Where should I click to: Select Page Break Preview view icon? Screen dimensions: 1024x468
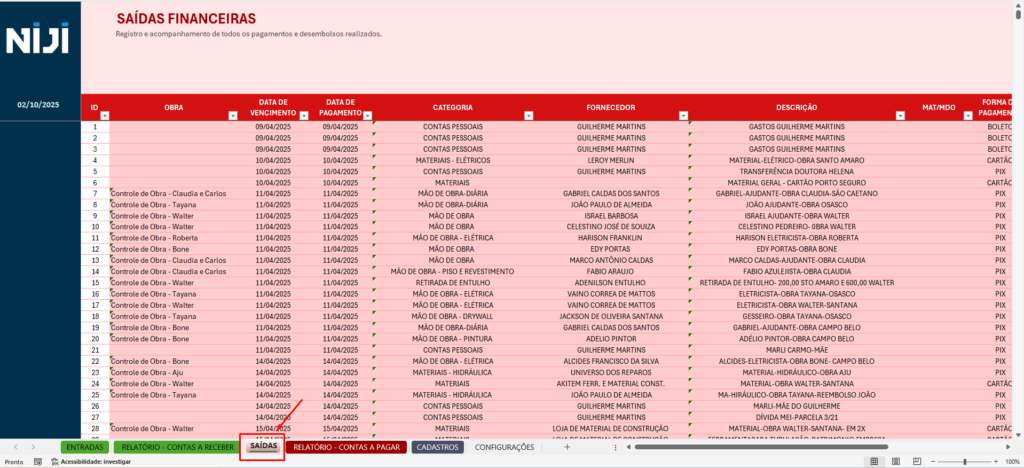tap(918, 462)
